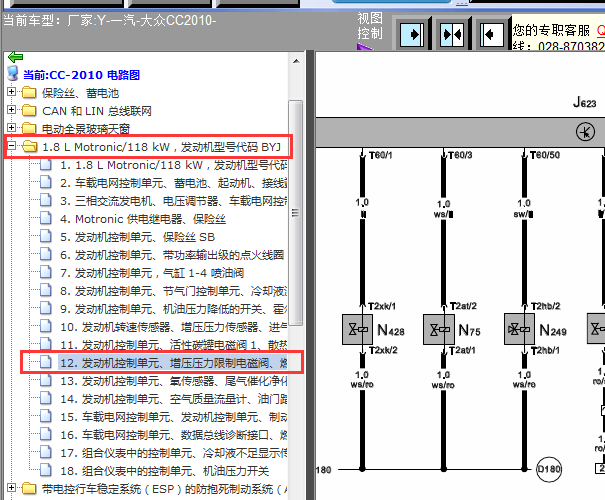Click the document icon of page 7

[46, 272]
